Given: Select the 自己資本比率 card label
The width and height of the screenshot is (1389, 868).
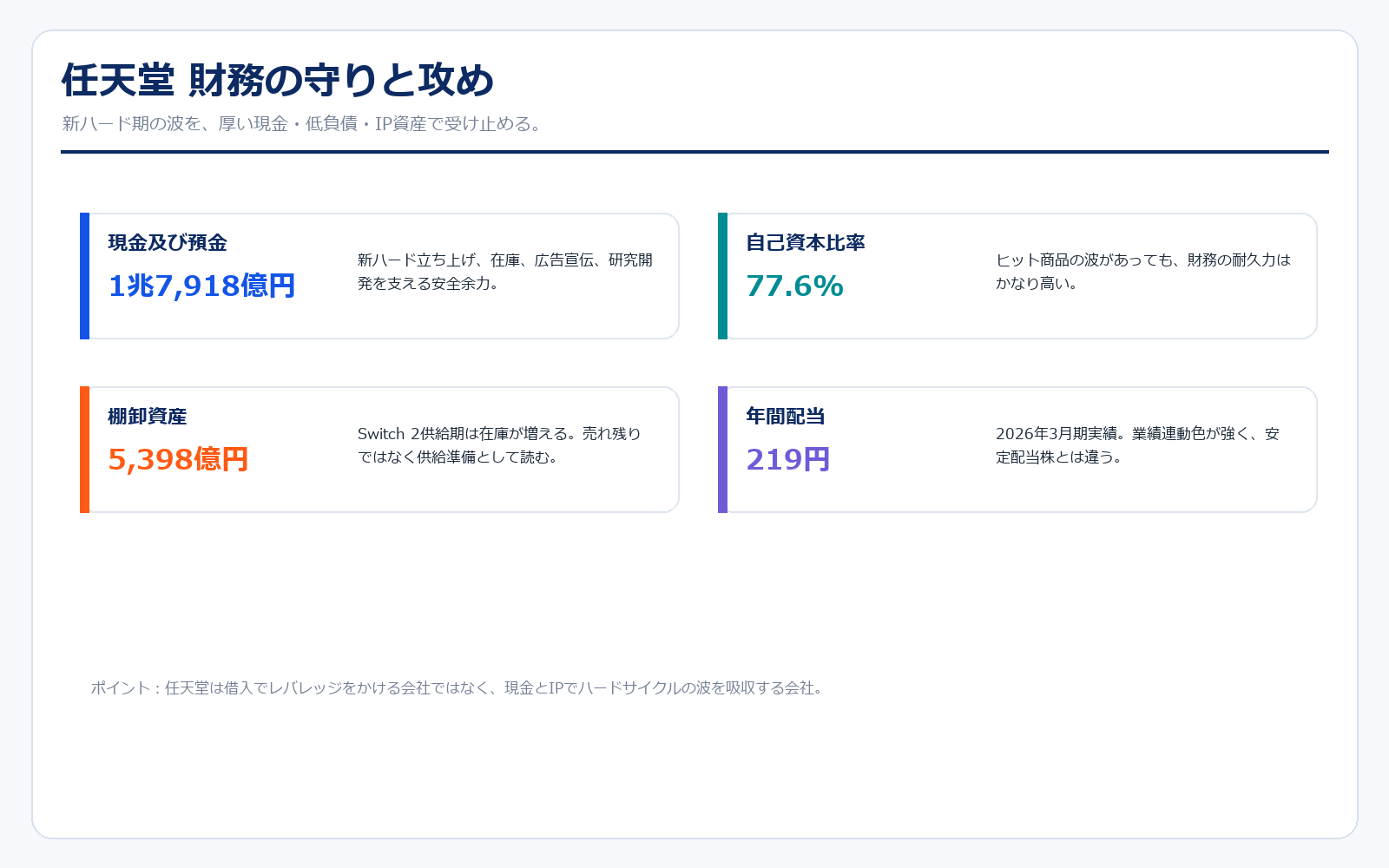Looking at the screenshot, I should tap(806, 243).
